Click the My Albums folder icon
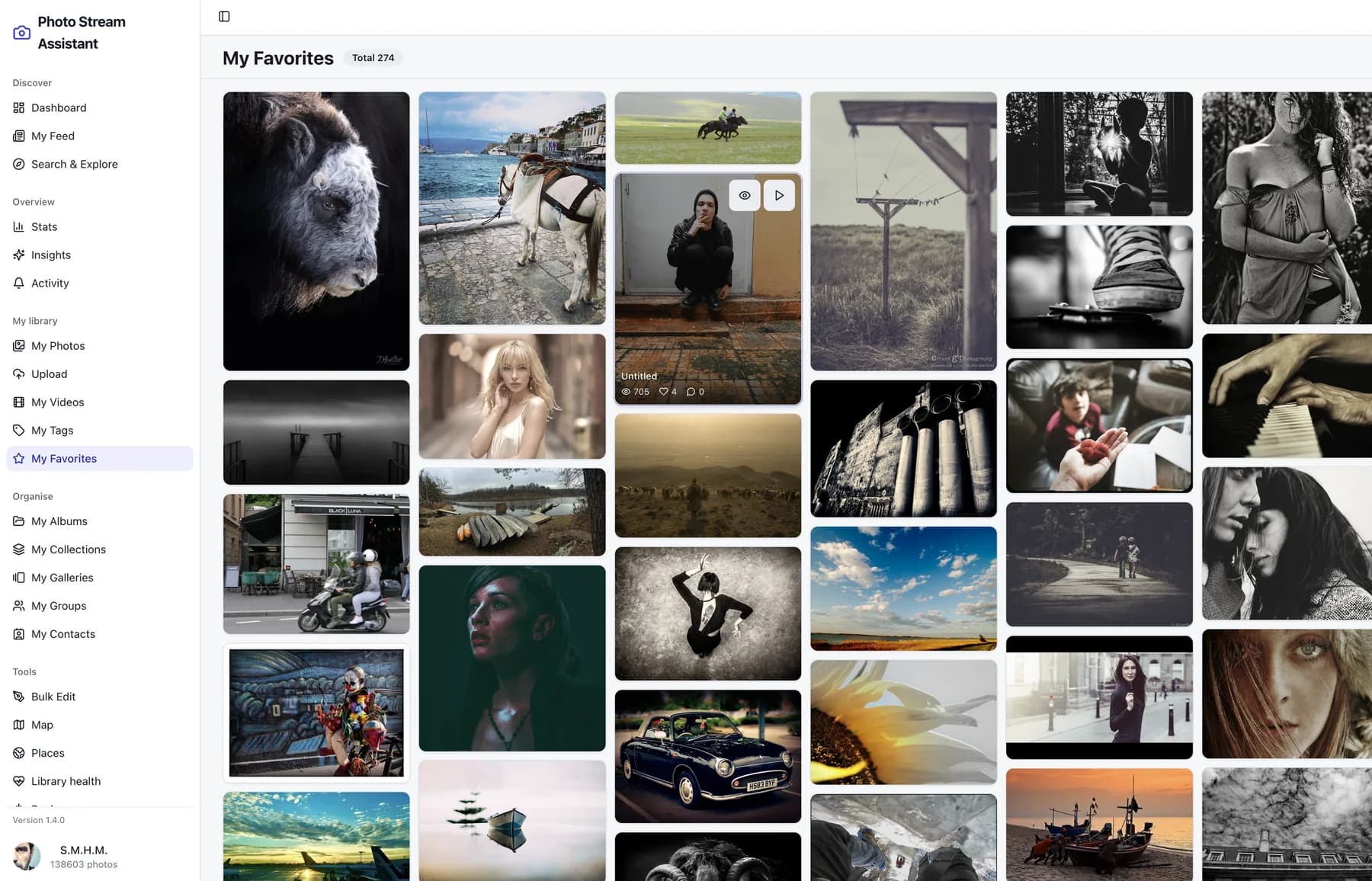The width and height of the screenshot is (1372, 881). pos(19,521)
